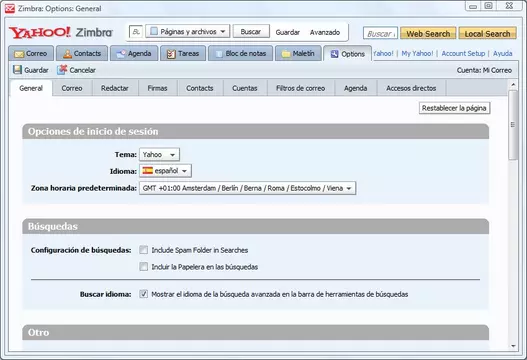Select the Firmas options subtab
Viewport: 527px width, 360px height.
tap(158, 88)
